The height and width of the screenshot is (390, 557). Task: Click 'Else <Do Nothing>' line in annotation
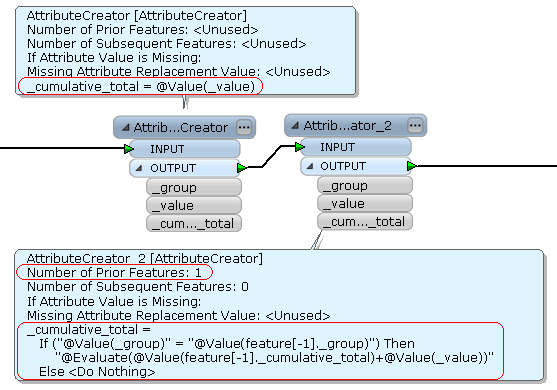97,372
